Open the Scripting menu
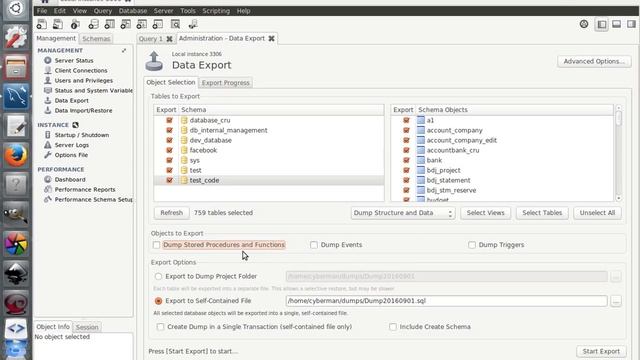Screen dimensions: 640x360 (216, 11)
